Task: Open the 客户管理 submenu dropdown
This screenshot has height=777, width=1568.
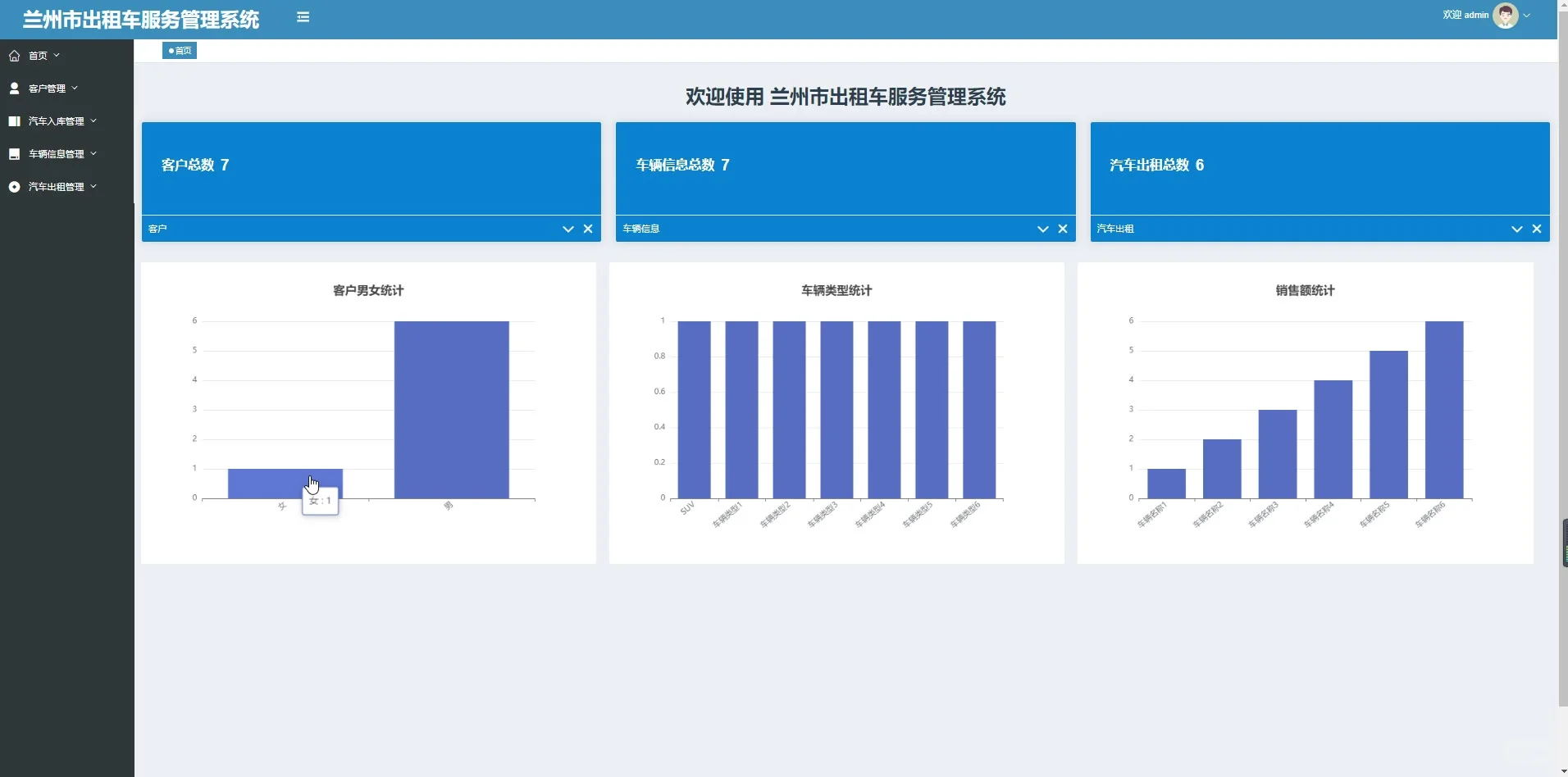Action: coord(76,88)
